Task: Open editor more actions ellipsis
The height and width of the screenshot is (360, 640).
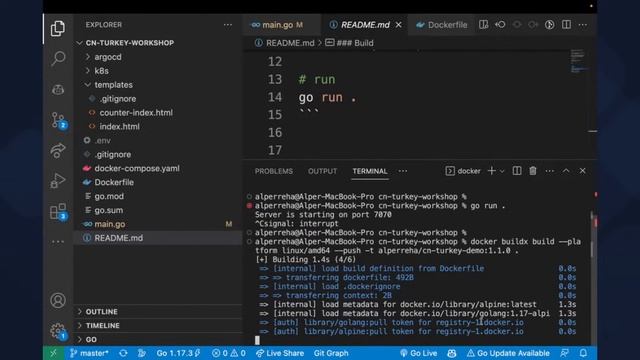Action: [x=583, y=25]
